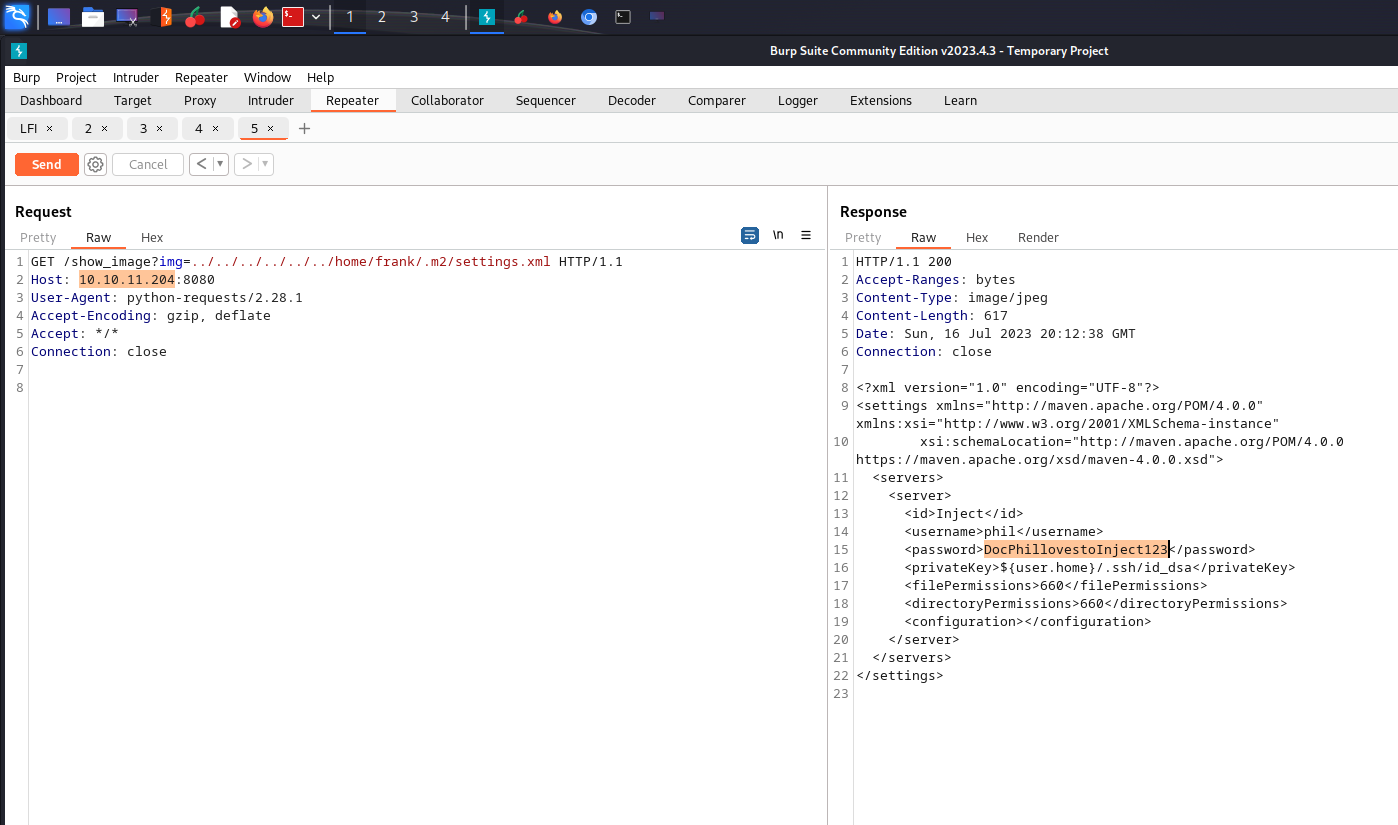Focus the terminal window in taskbar

(623, 17)
